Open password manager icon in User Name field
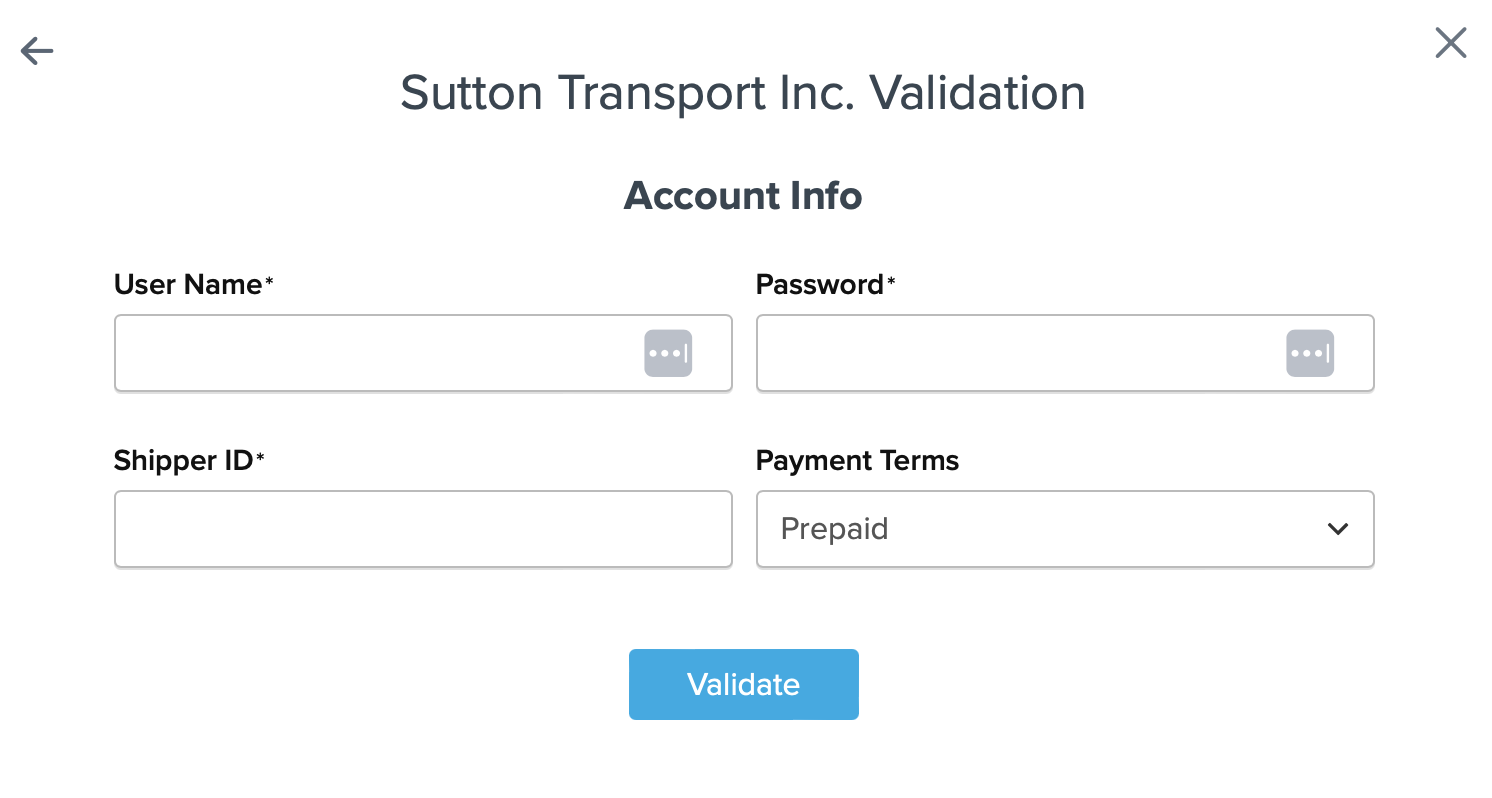This screenshot has width=1492, height=798. (668, 353)
